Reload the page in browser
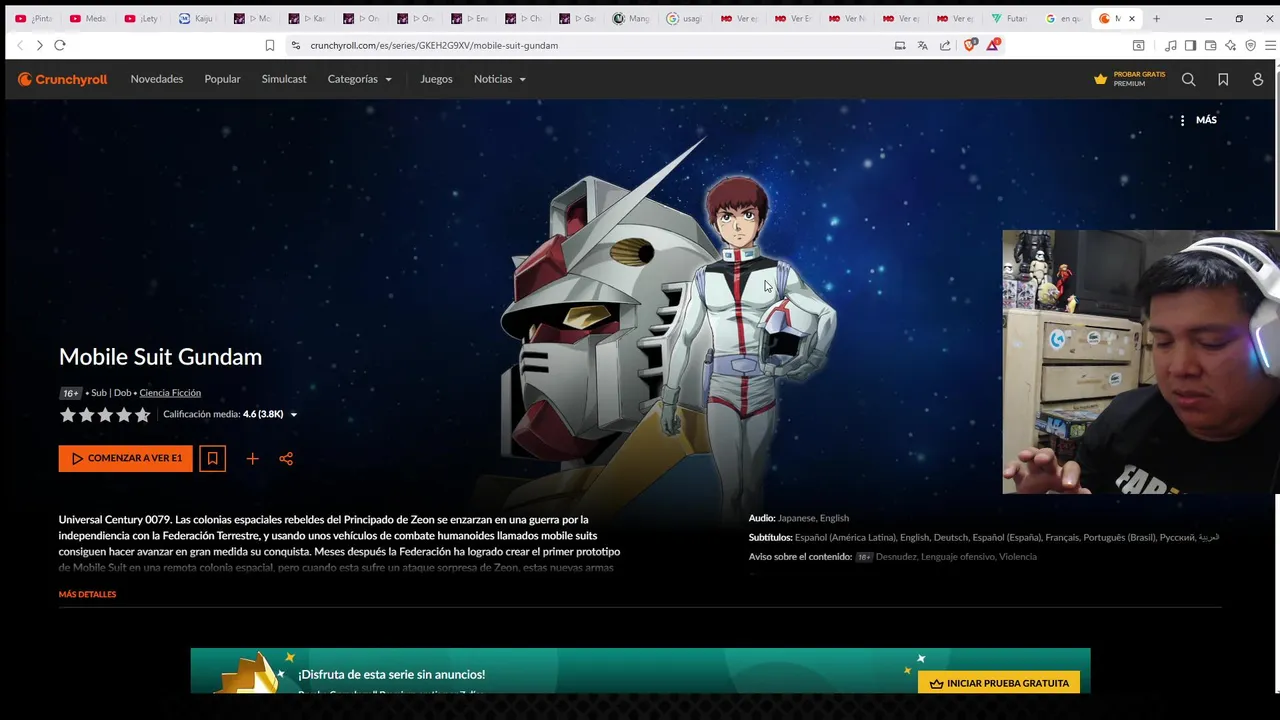Screen dimensions: 1280x720 pos(60,45)
